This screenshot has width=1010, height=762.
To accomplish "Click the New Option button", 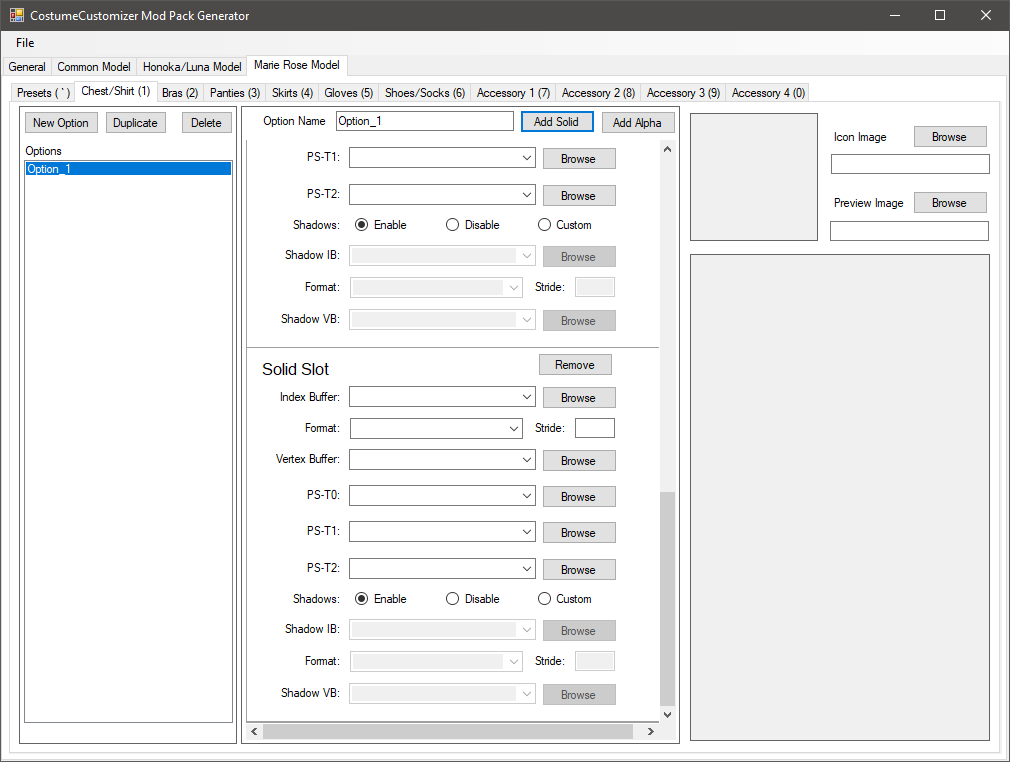I will [x=61, y=122].
